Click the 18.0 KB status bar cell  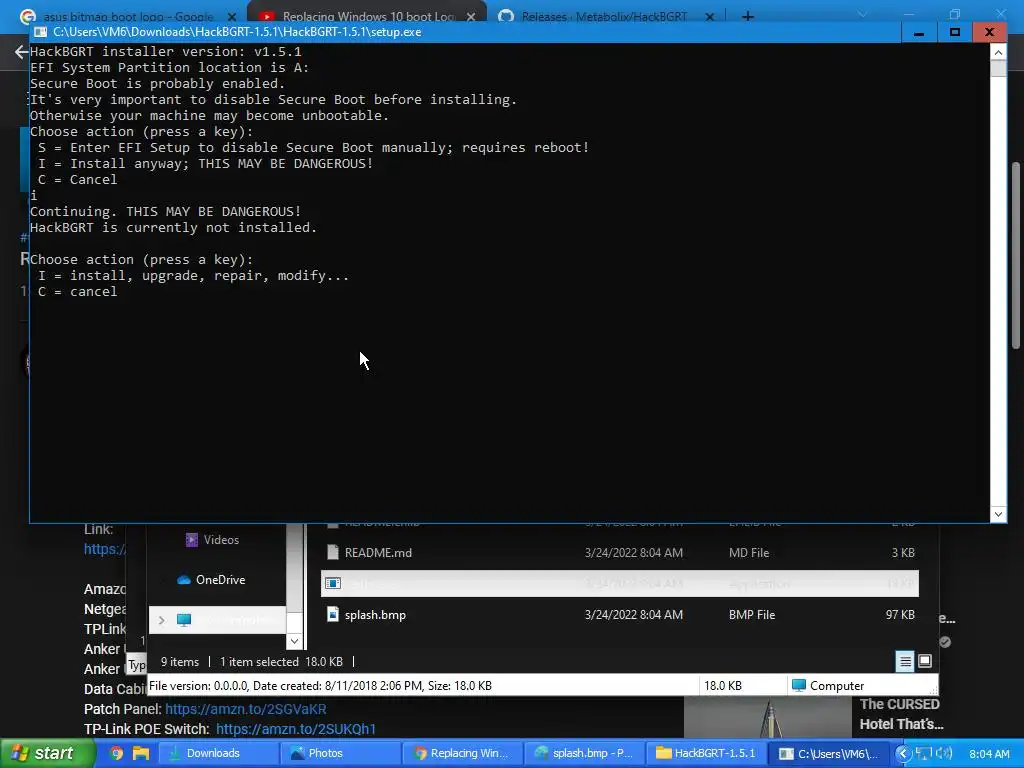pyautogui.click(x=722, y=686)
